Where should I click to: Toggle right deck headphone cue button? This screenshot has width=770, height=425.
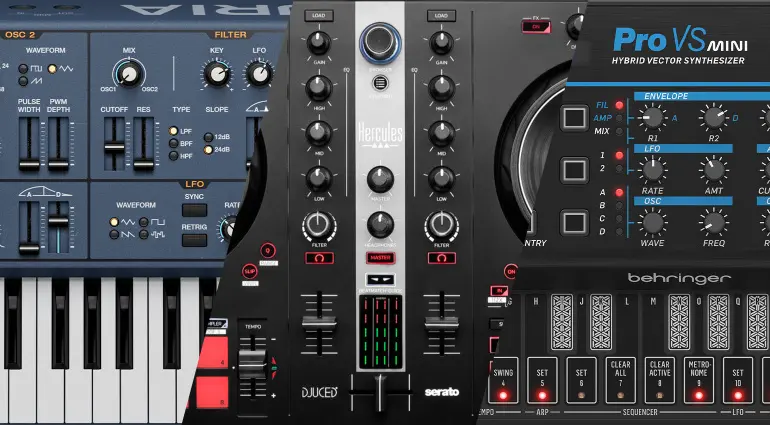[x=442, y=258]
